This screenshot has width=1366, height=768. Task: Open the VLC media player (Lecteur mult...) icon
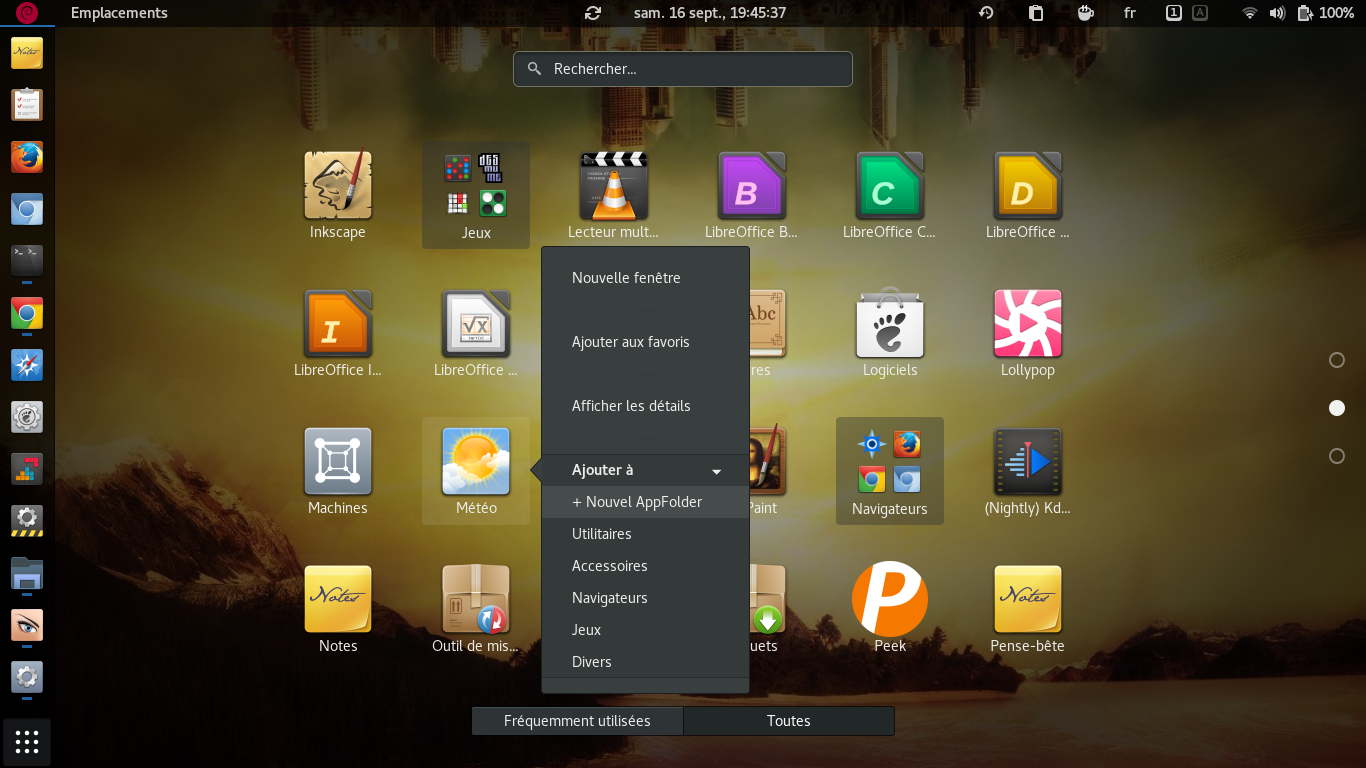[x=614, y=186]
